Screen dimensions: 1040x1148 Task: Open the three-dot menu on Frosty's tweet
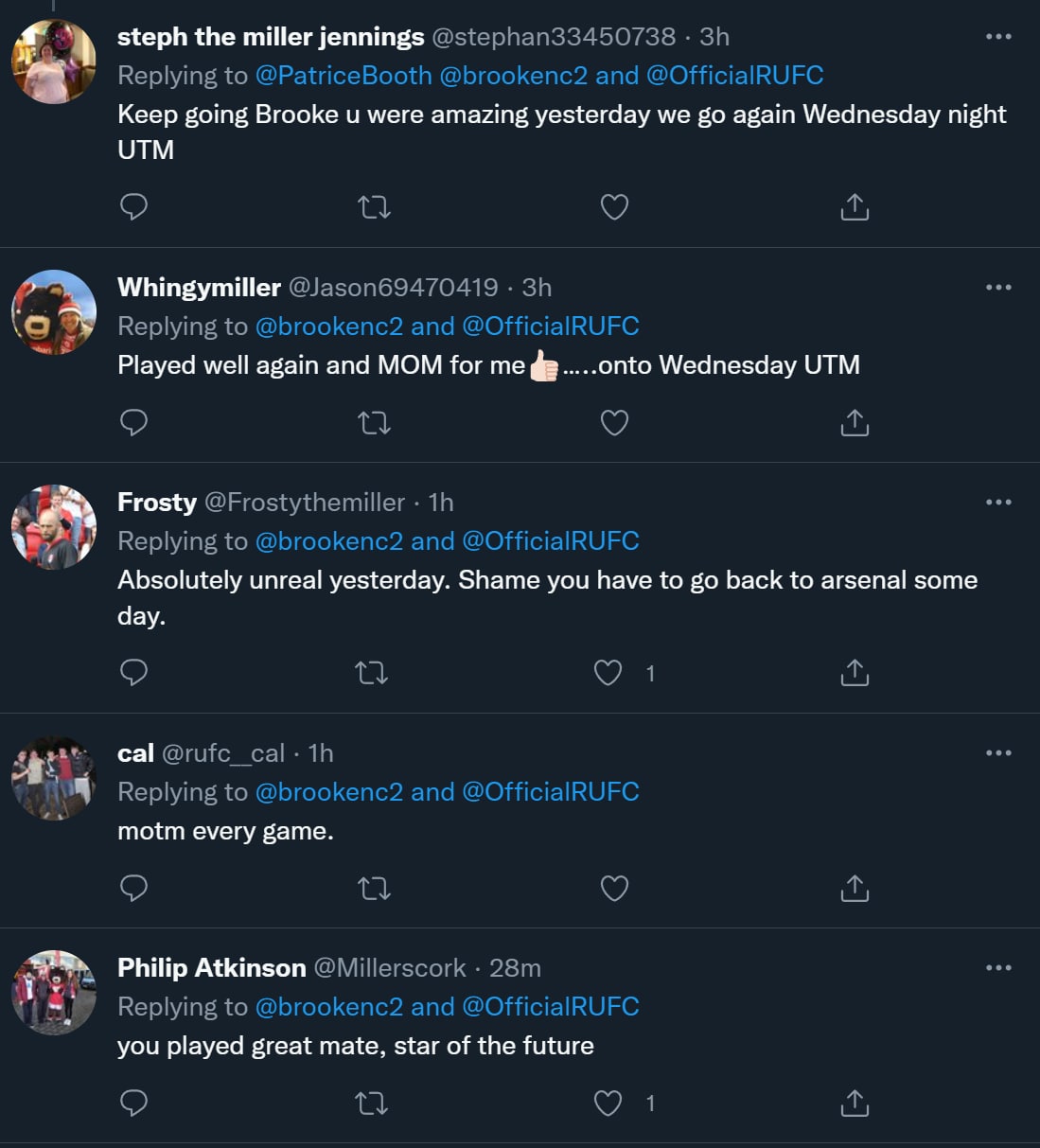[x=998, y=502]
